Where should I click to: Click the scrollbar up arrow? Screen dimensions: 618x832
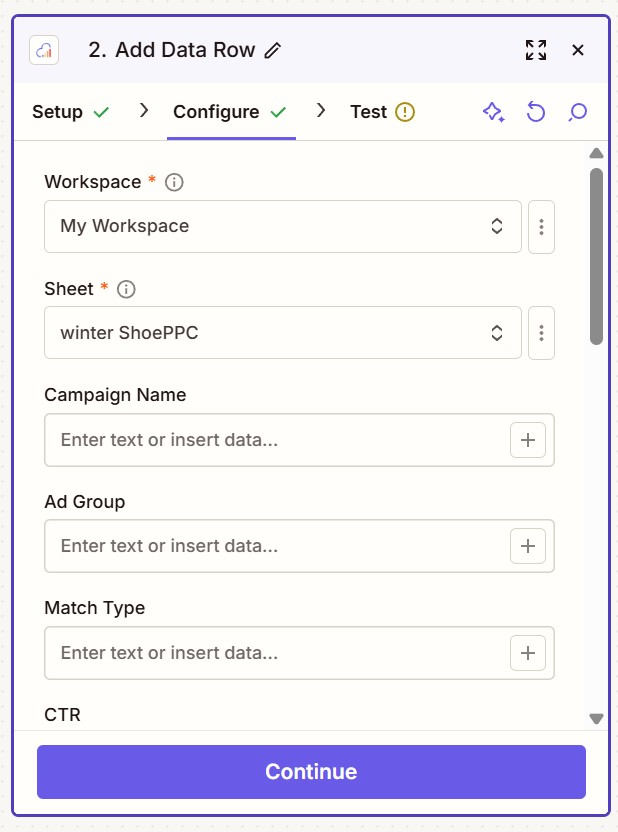[x=596, y=153]
